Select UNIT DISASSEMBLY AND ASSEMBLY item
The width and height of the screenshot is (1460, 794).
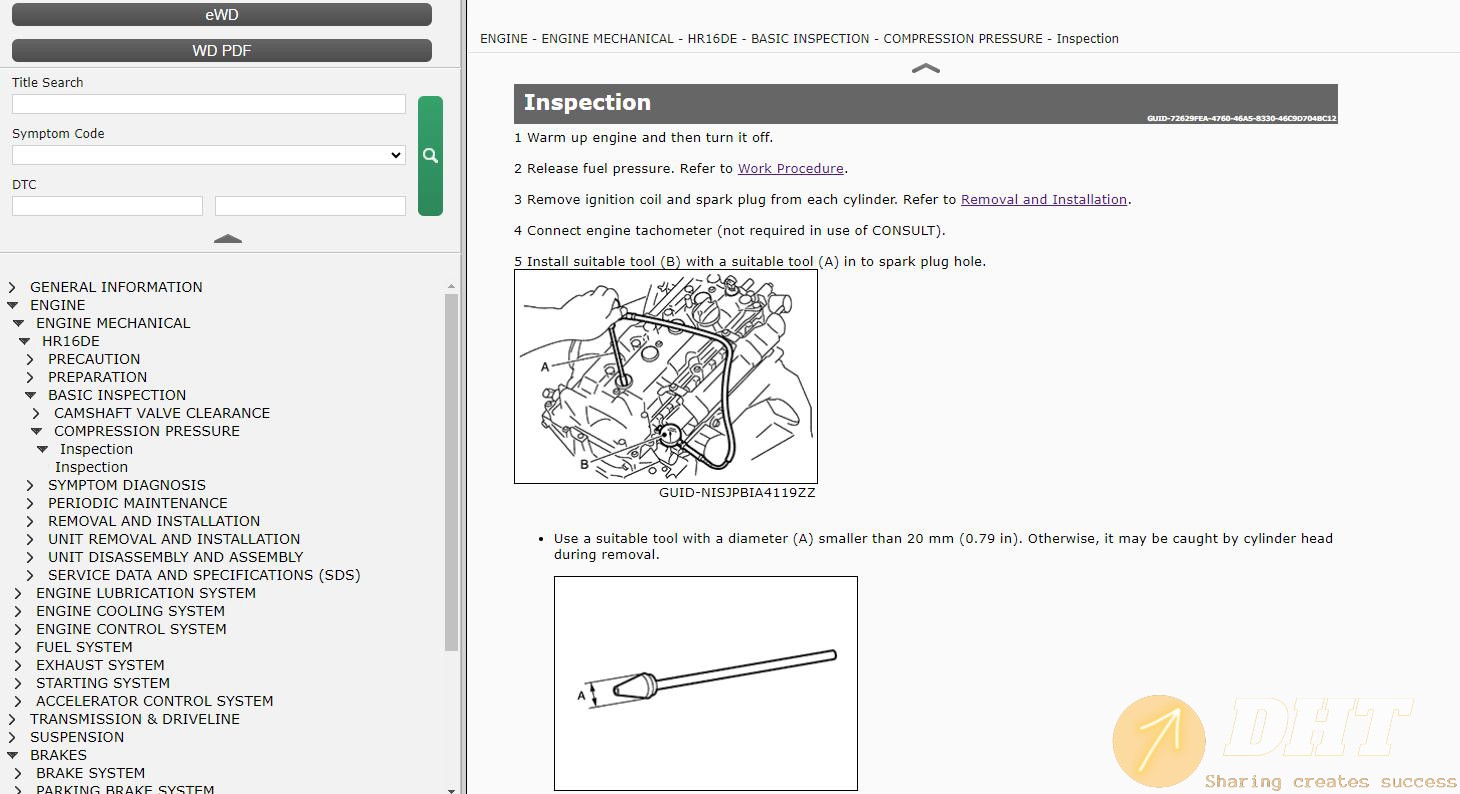[x=176, y=557]
